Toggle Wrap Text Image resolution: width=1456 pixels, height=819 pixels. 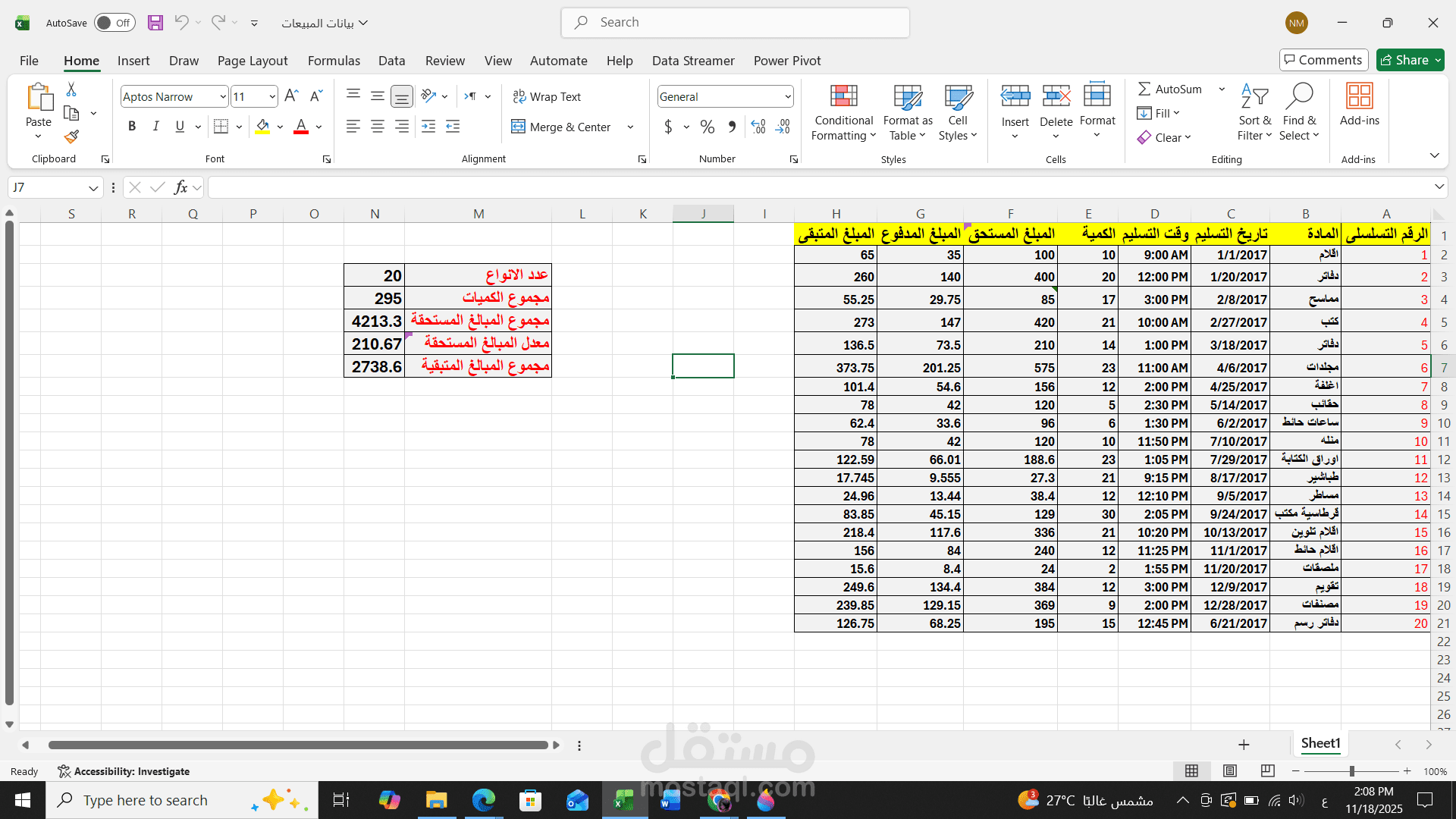coord(547,96)
